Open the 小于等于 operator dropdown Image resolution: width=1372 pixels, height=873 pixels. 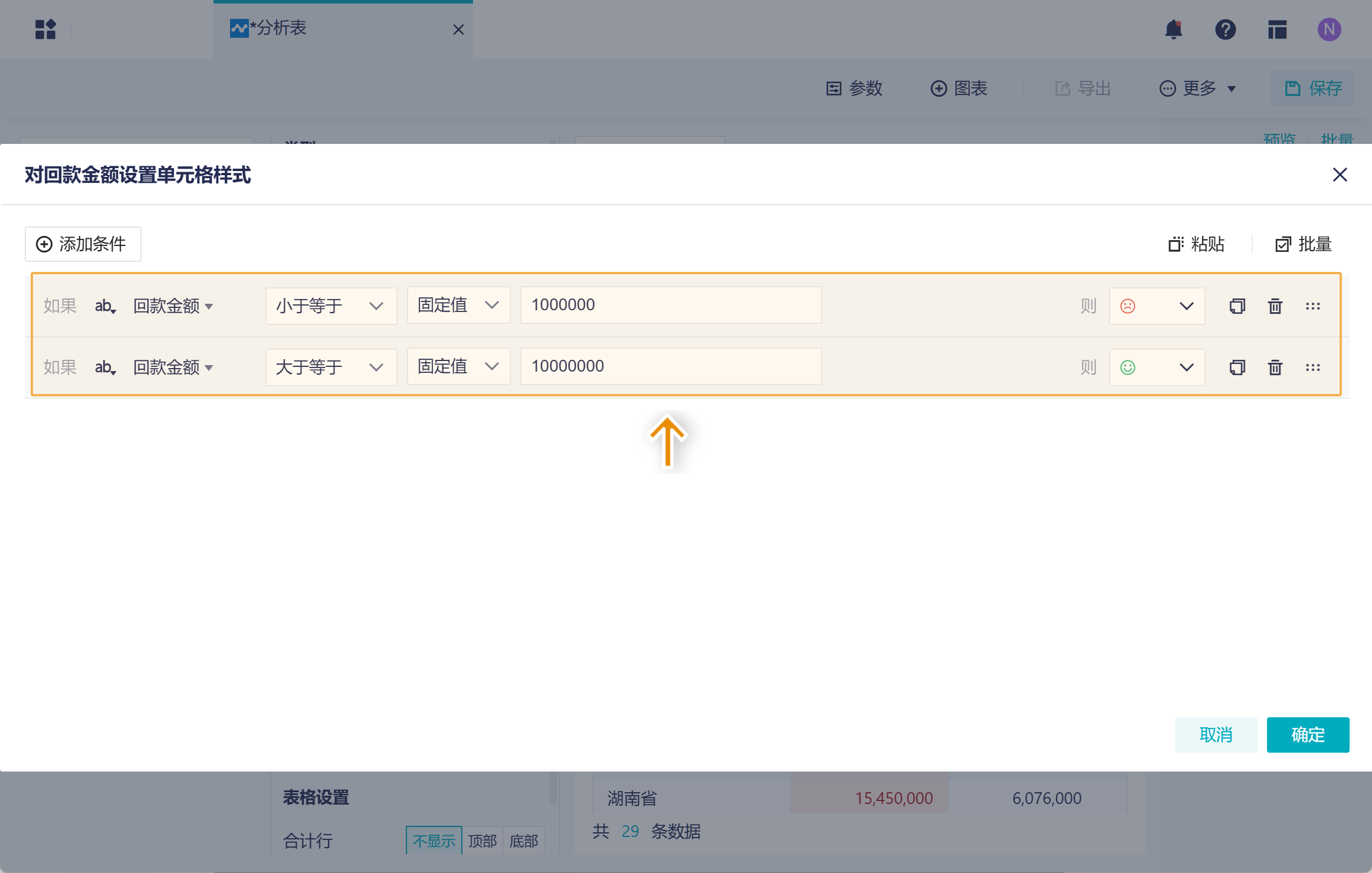(x=331, y=306)
